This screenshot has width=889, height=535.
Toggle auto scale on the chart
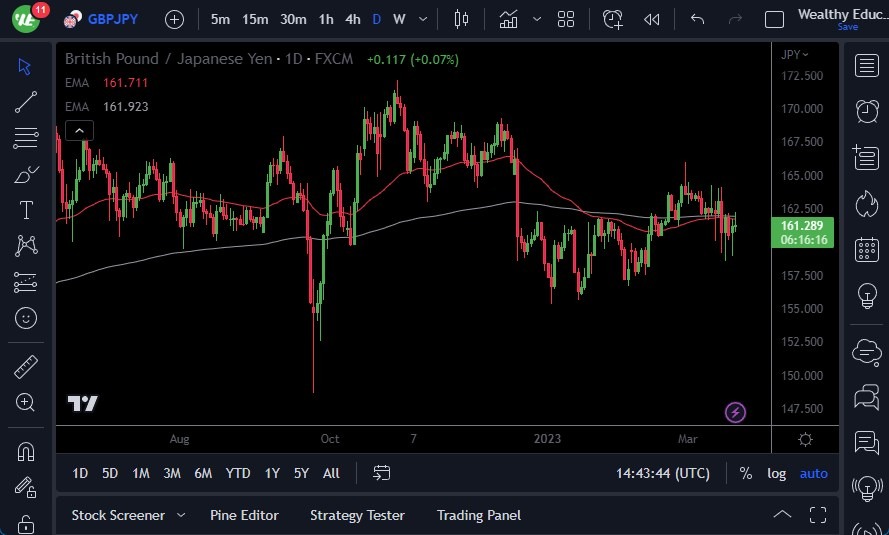tap(813, 473)
